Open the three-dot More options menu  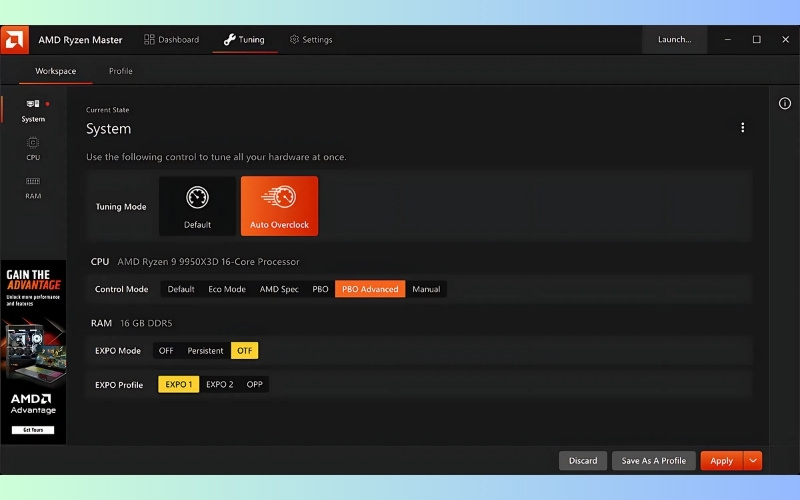coord(742,128)
